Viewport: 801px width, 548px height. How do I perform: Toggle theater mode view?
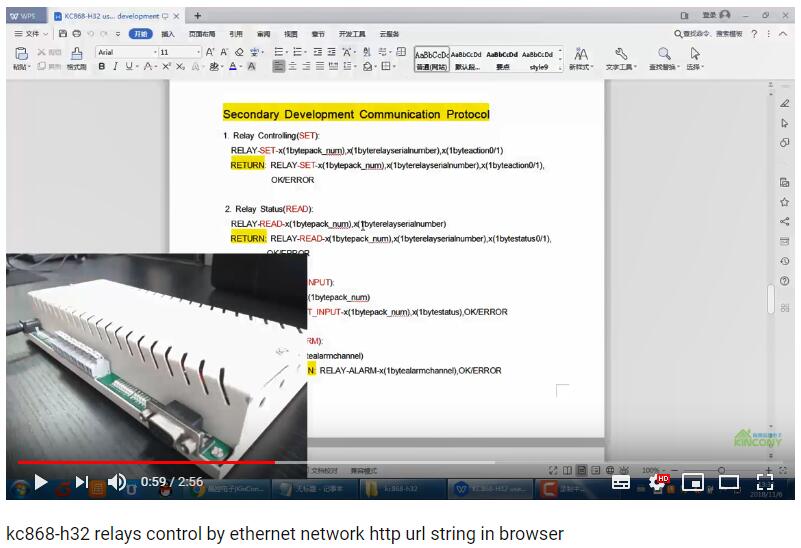(x=729, y=482)
